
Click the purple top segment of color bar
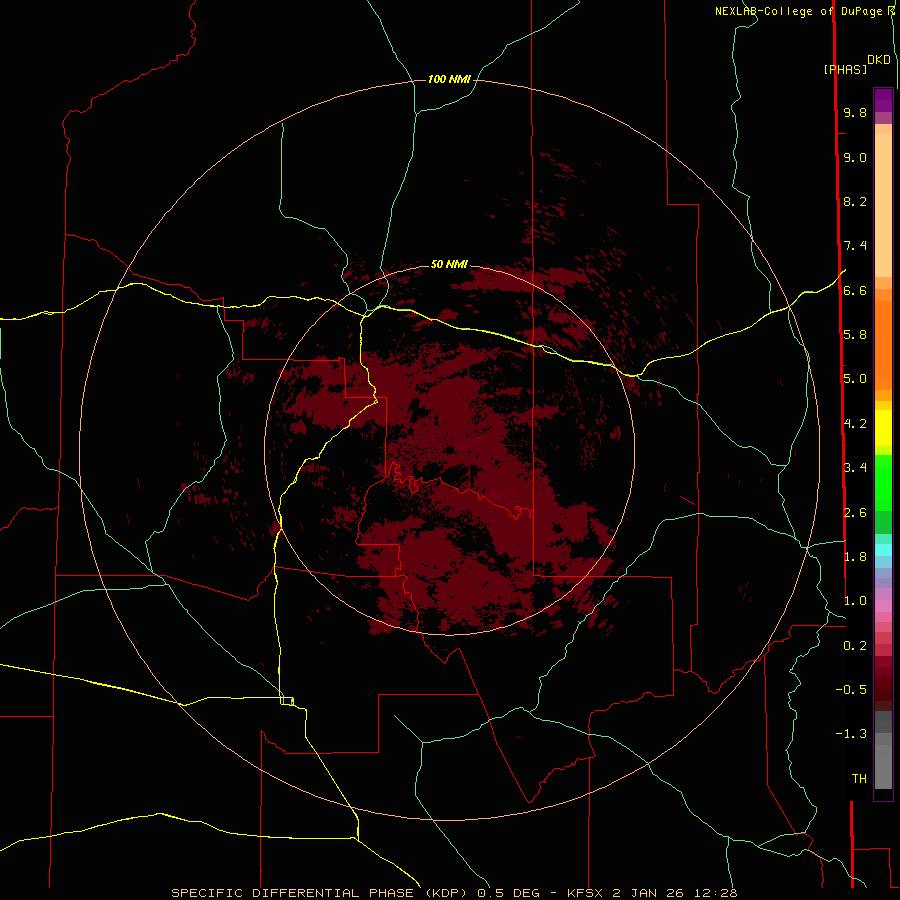(883, 100)
